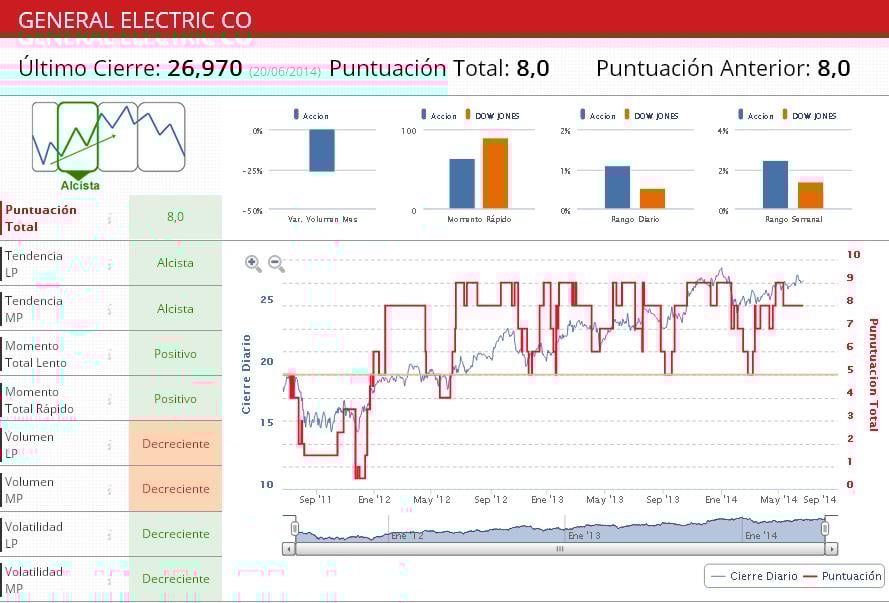Click the Sep '12 x-axis label

click(x=491, y=499)
